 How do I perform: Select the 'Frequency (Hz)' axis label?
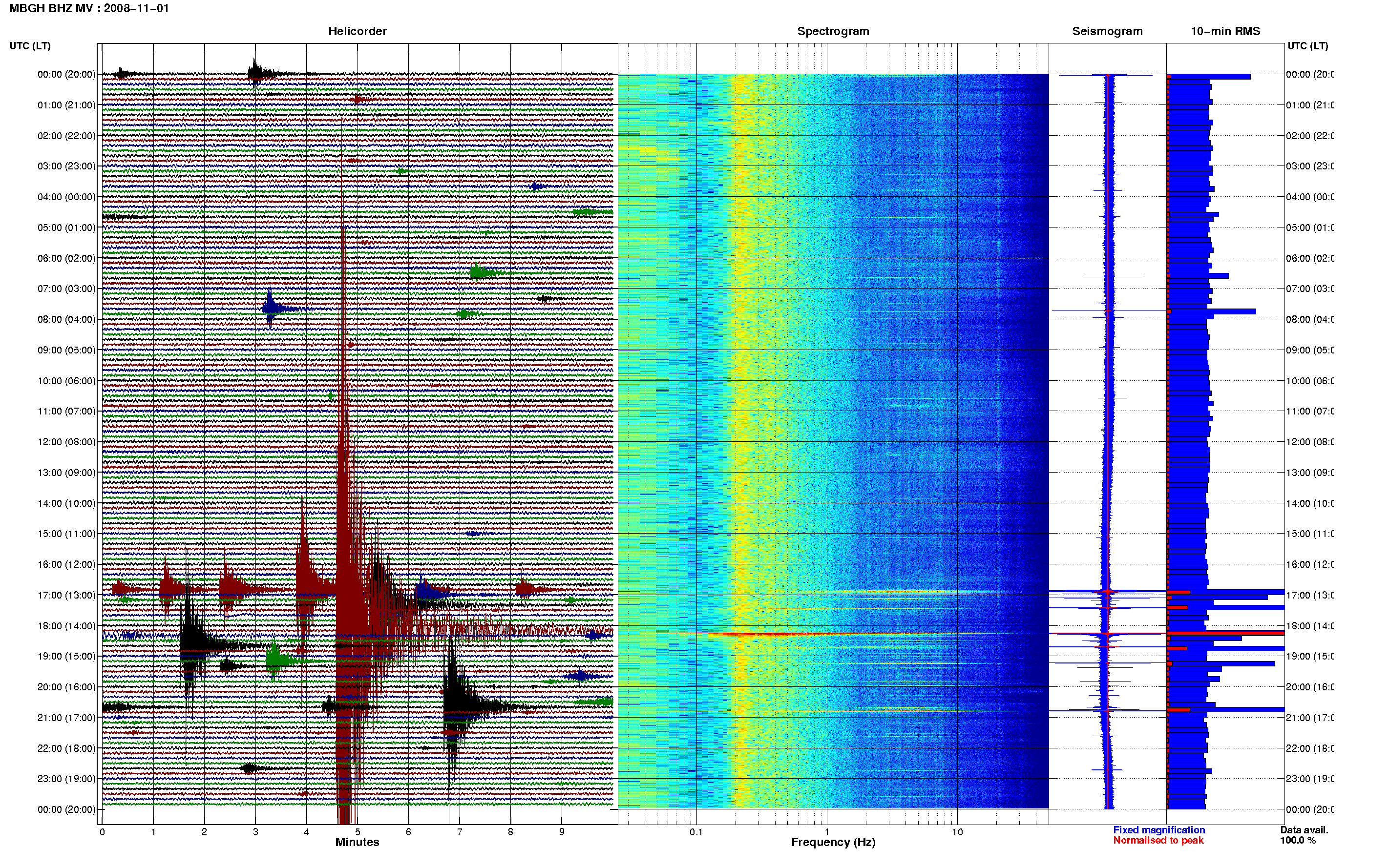tap(833, 842)
